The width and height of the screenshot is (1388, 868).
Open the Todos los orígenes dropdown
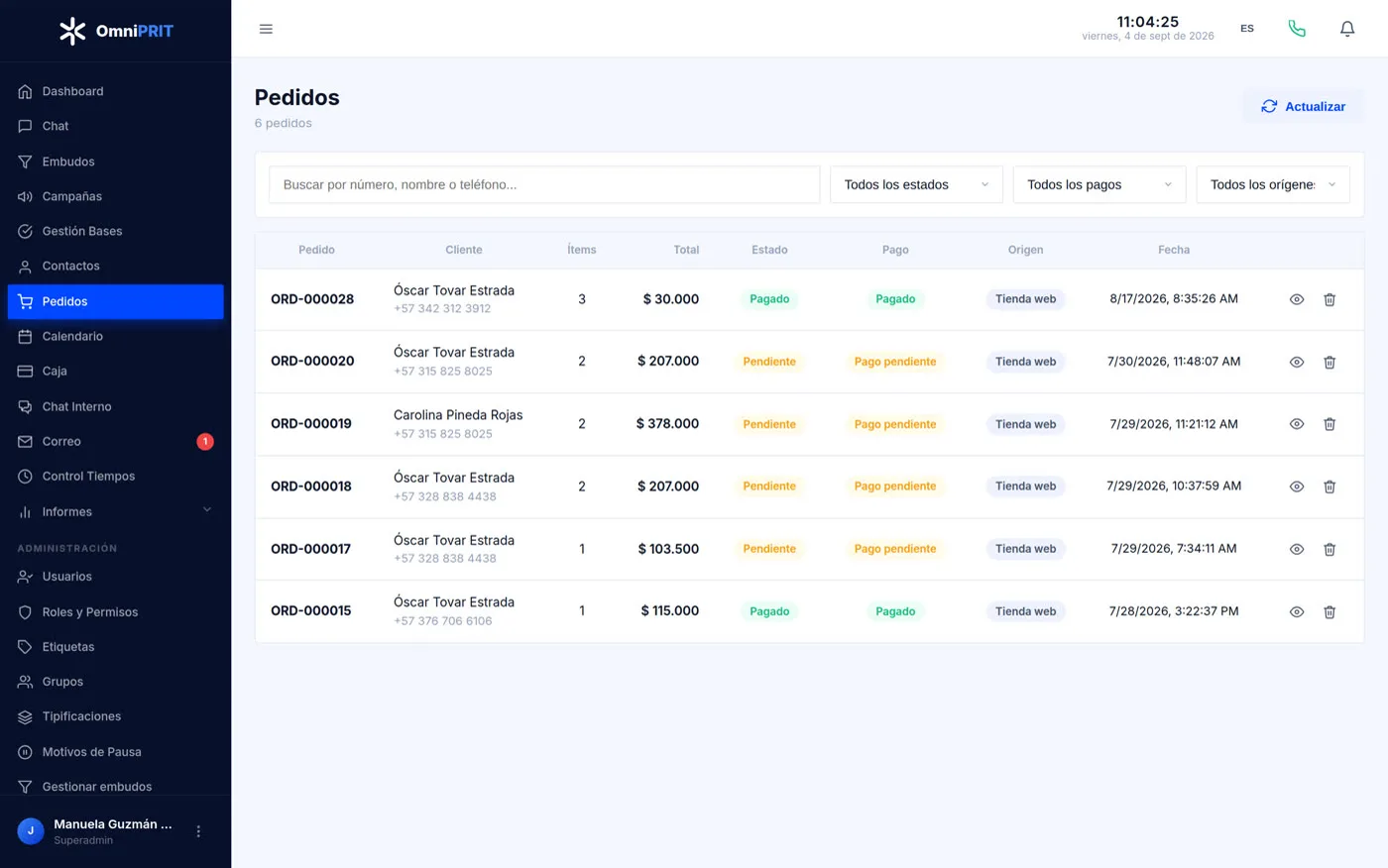[1273, 184]
